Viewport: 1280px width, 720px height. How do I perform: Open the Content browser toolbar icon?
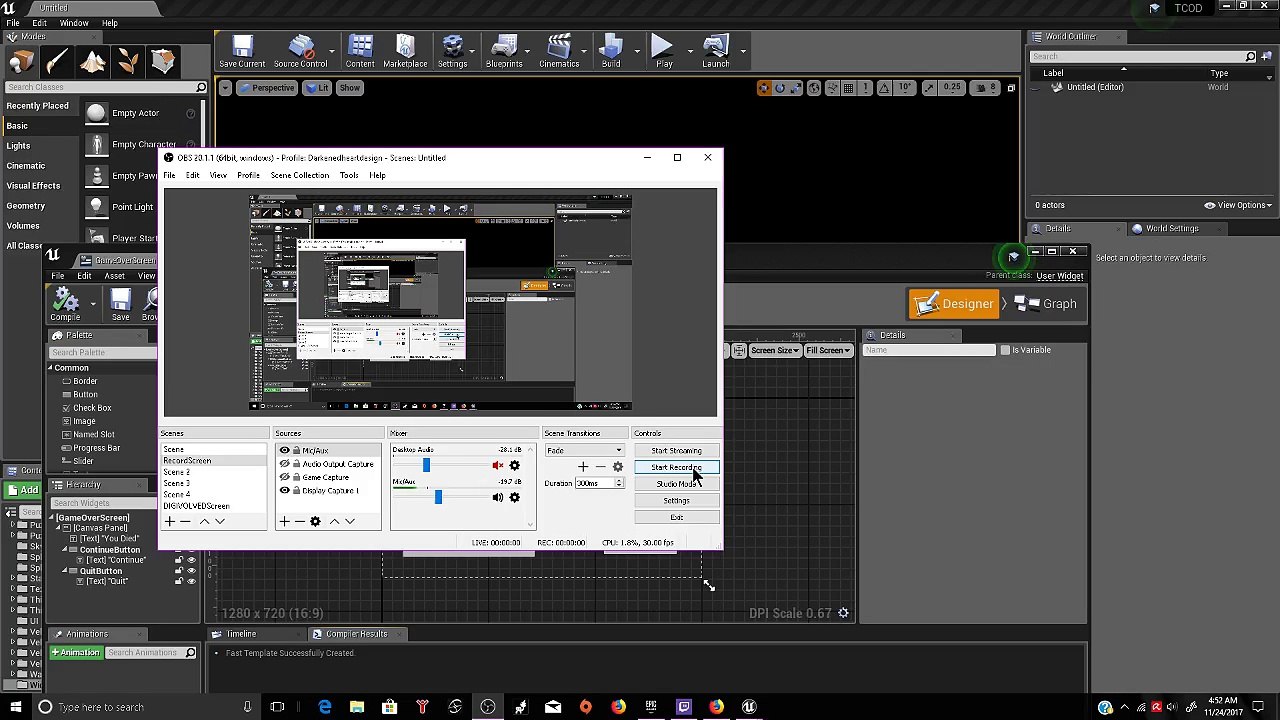[x=360, y=52]
